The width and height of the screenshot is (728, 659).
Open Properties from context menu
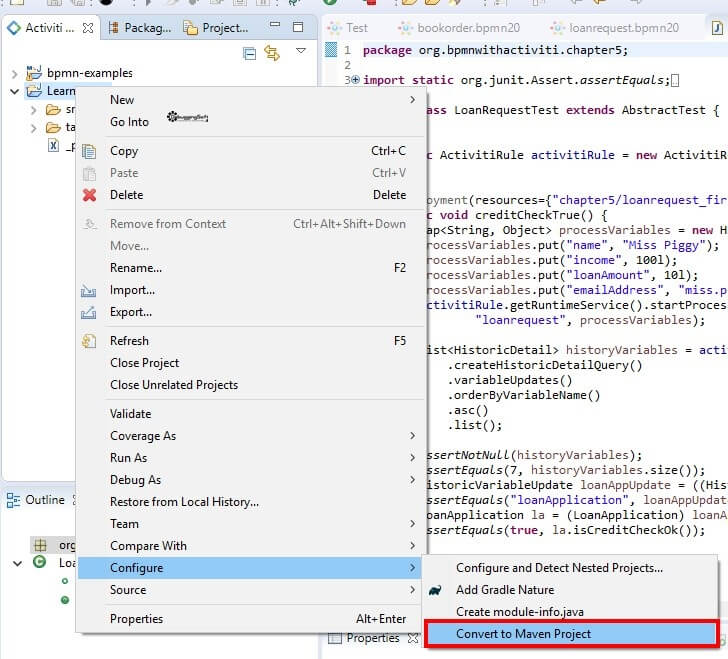tap(250, 619)
